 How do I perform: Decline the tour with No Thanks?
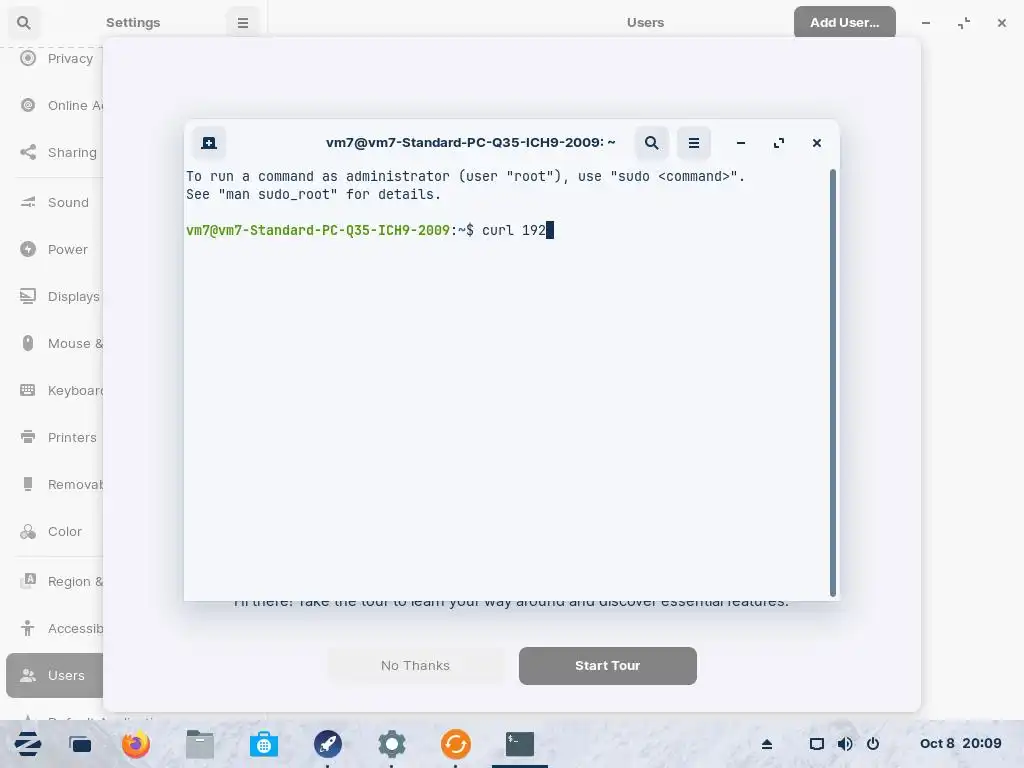pos(415,665)
